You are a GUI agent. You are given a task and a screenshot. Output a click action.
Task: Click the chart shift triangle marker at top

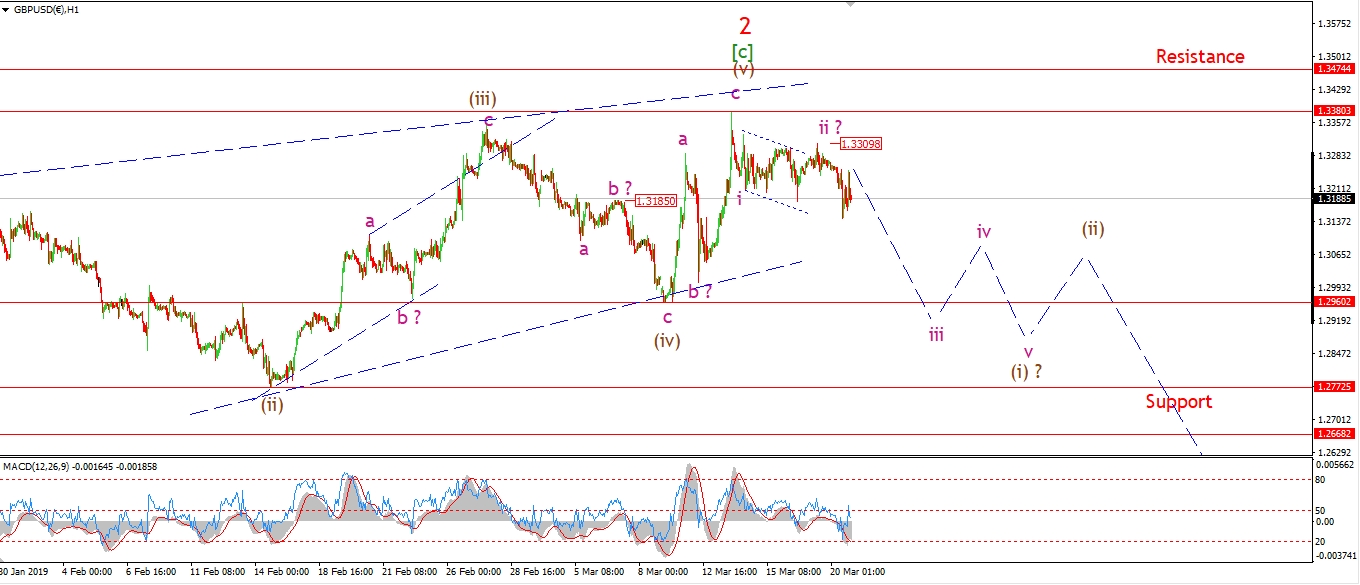coord(851,4)
